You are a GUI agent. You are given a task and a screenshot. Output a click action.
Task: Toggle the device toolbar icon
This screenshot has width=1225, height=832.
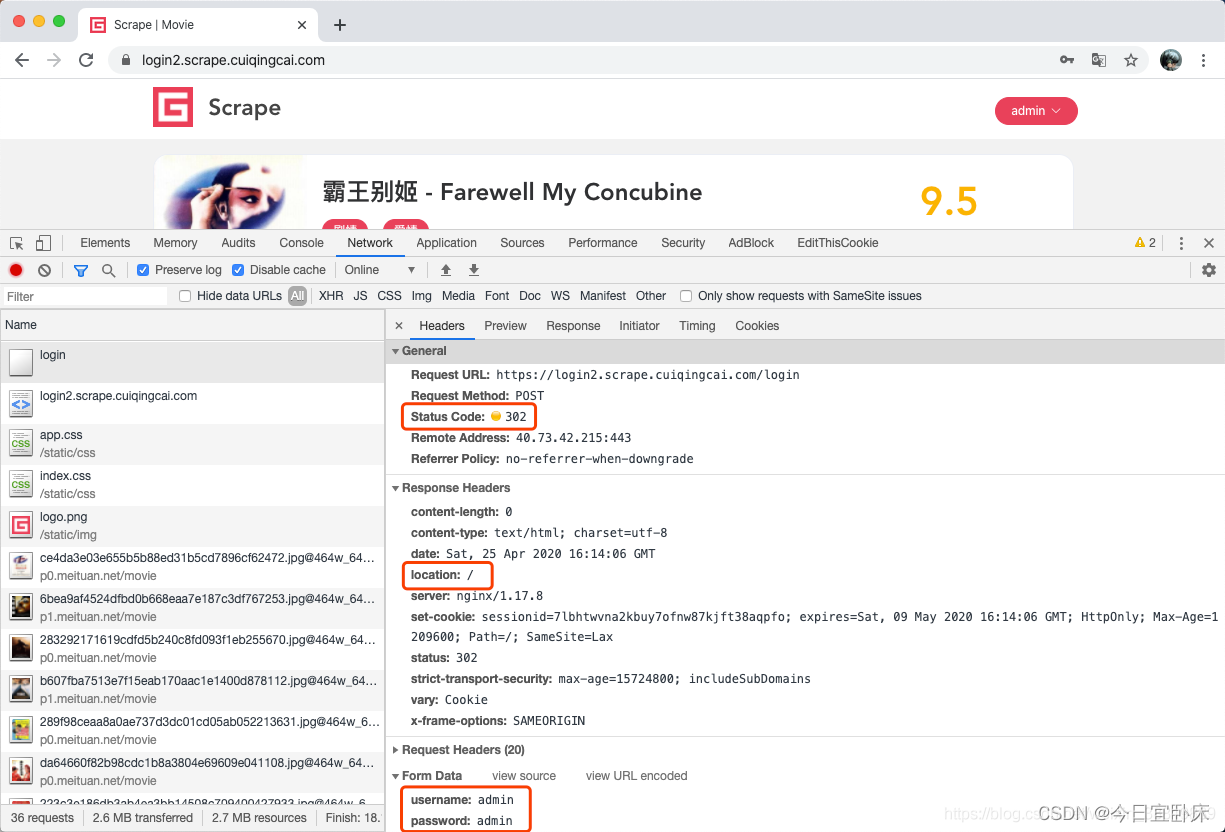(41, 242)
